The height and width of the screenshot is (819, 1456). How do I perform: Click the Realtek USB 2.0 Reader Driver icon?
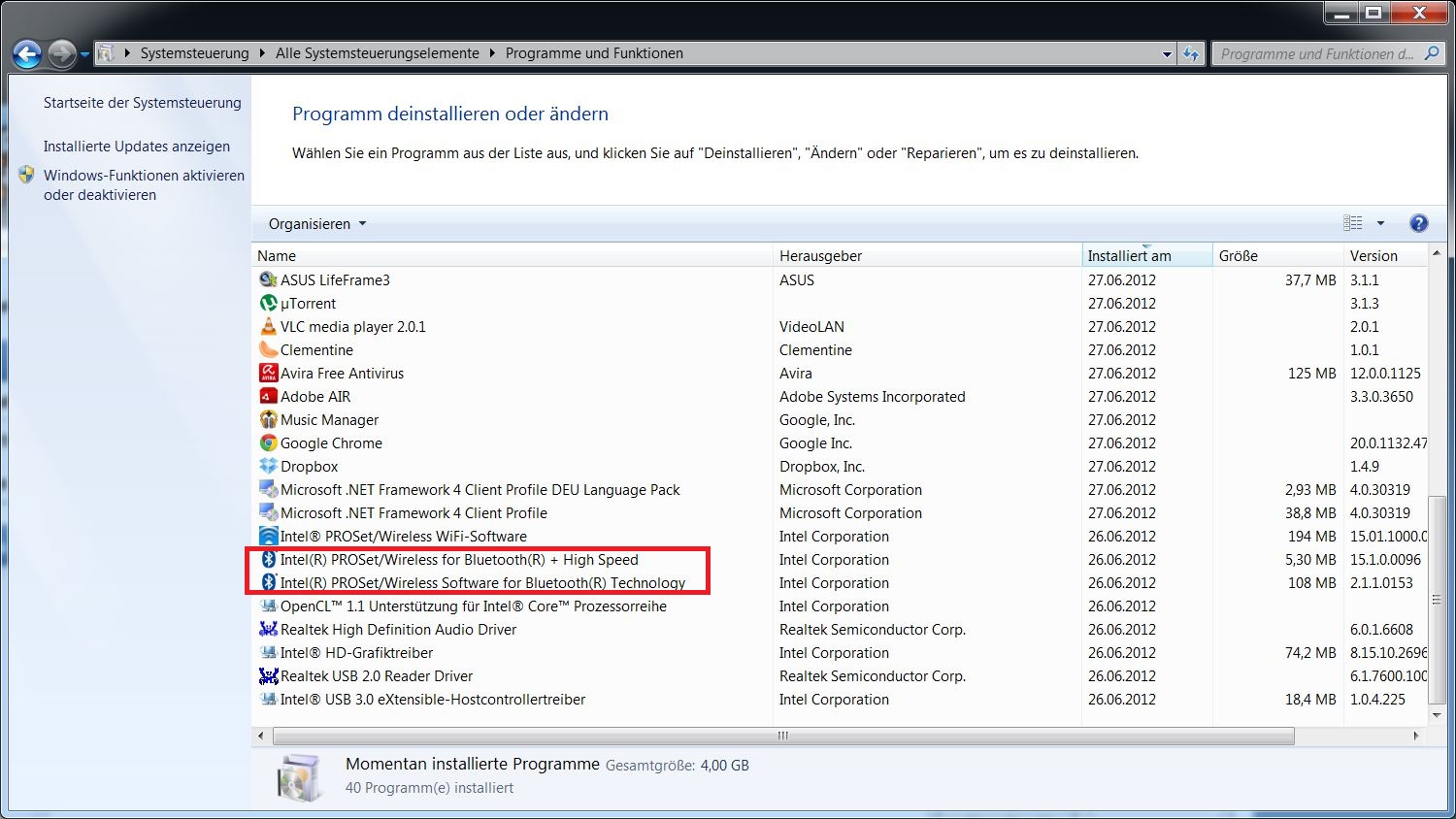click(269, 675)
